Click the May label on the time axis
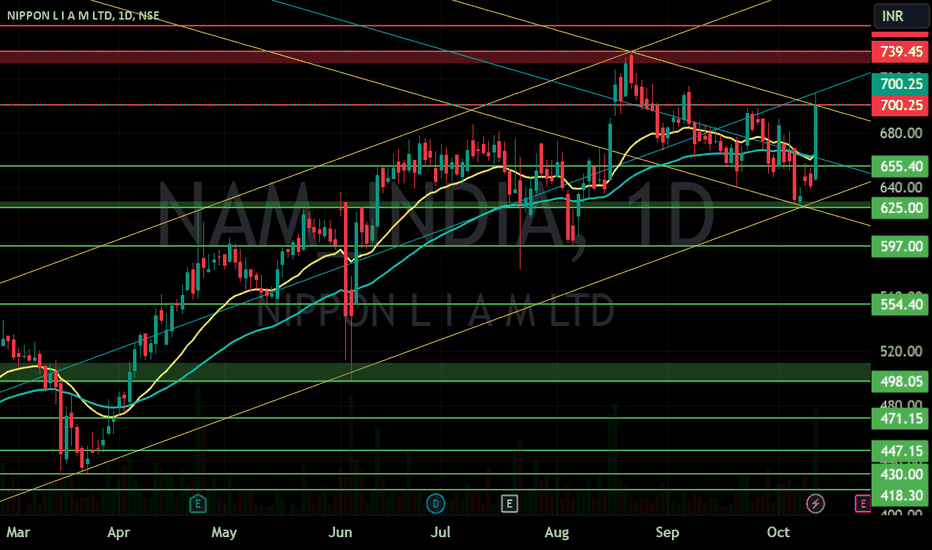 pyautogui.click(x=224, y=532)
